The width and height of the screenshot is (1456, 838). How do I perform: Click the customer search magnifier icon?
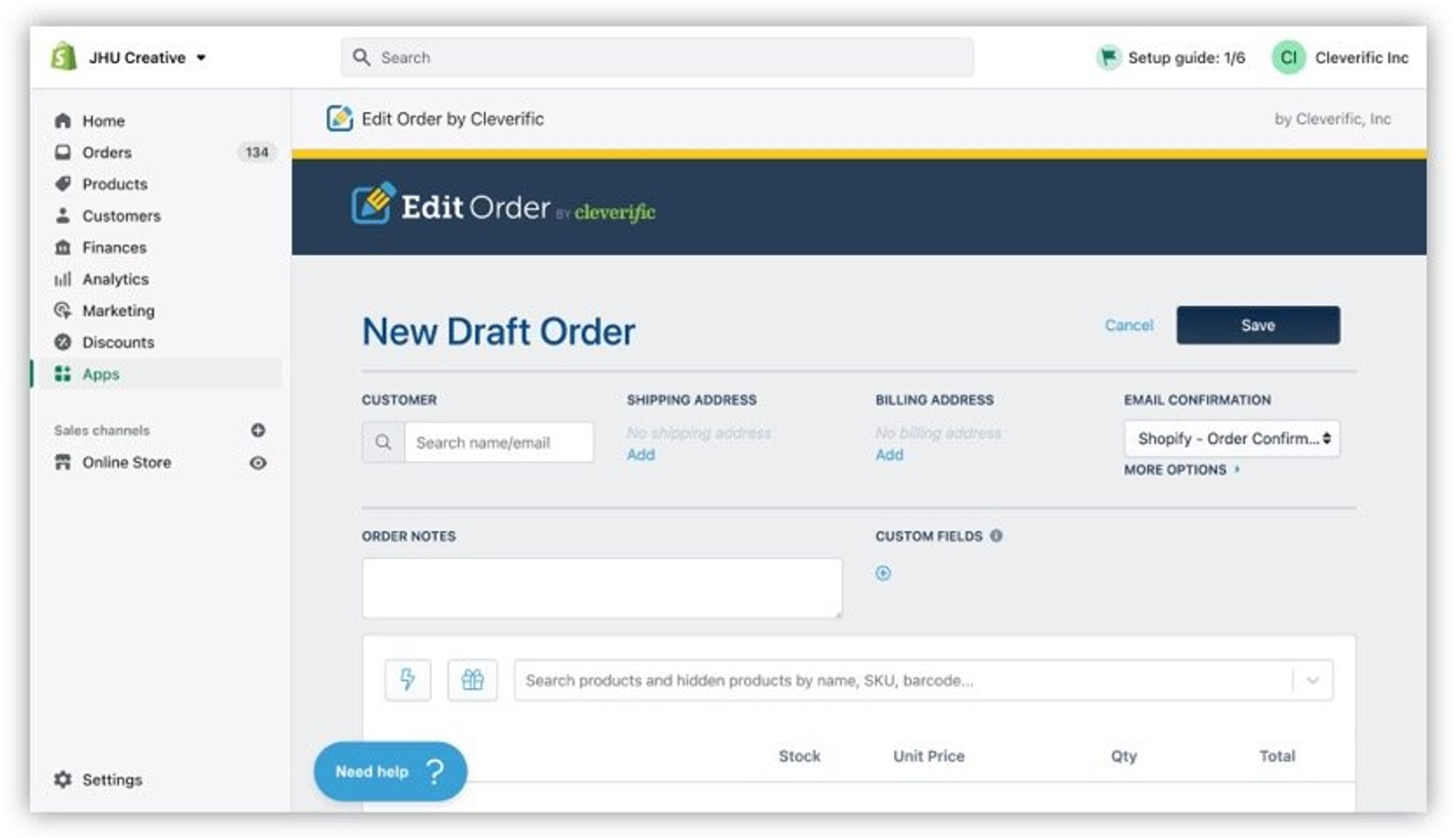(x=383, y=442)
